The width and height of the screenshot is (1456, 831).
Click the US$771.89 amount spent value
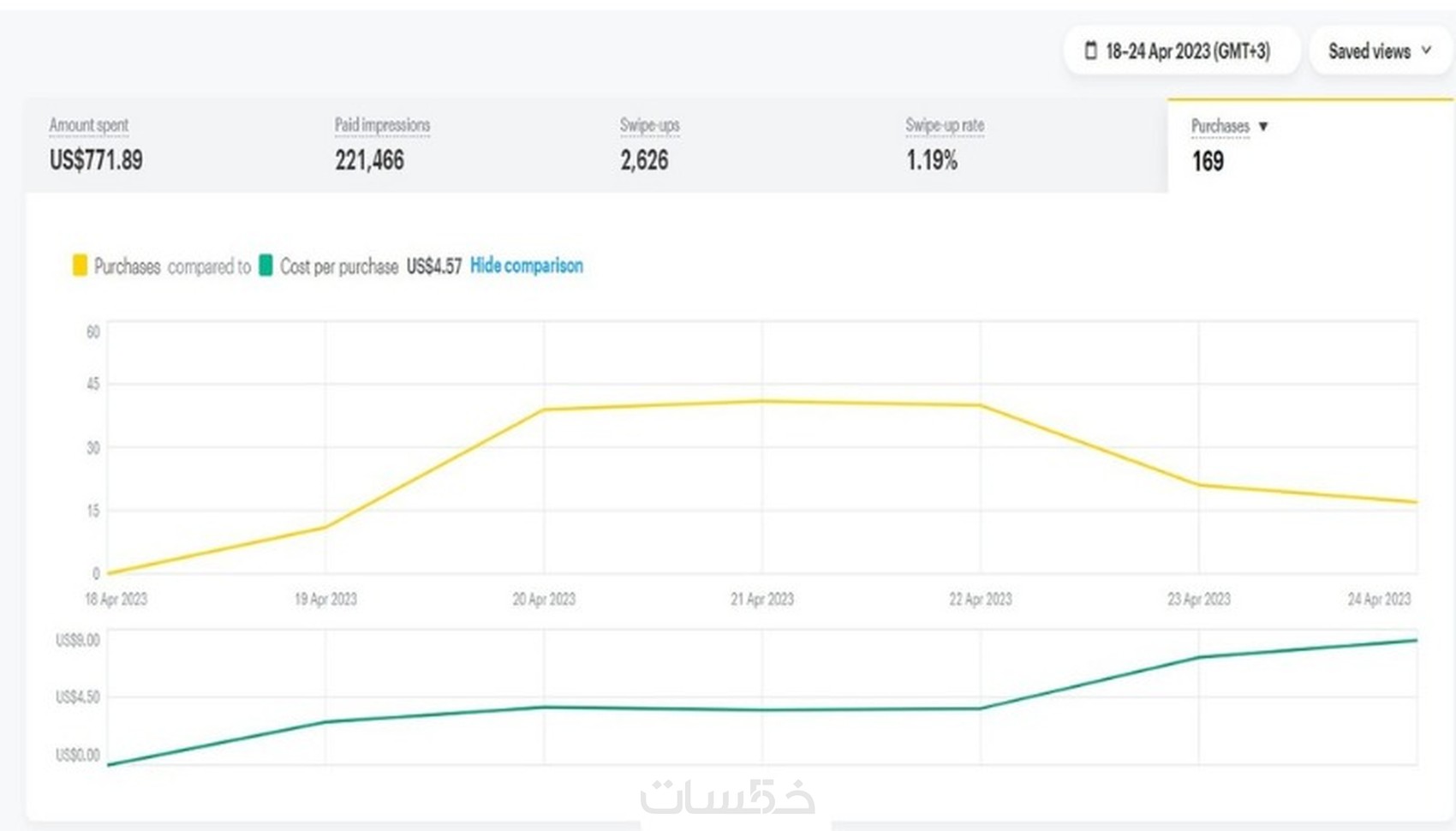click(96, 160)
